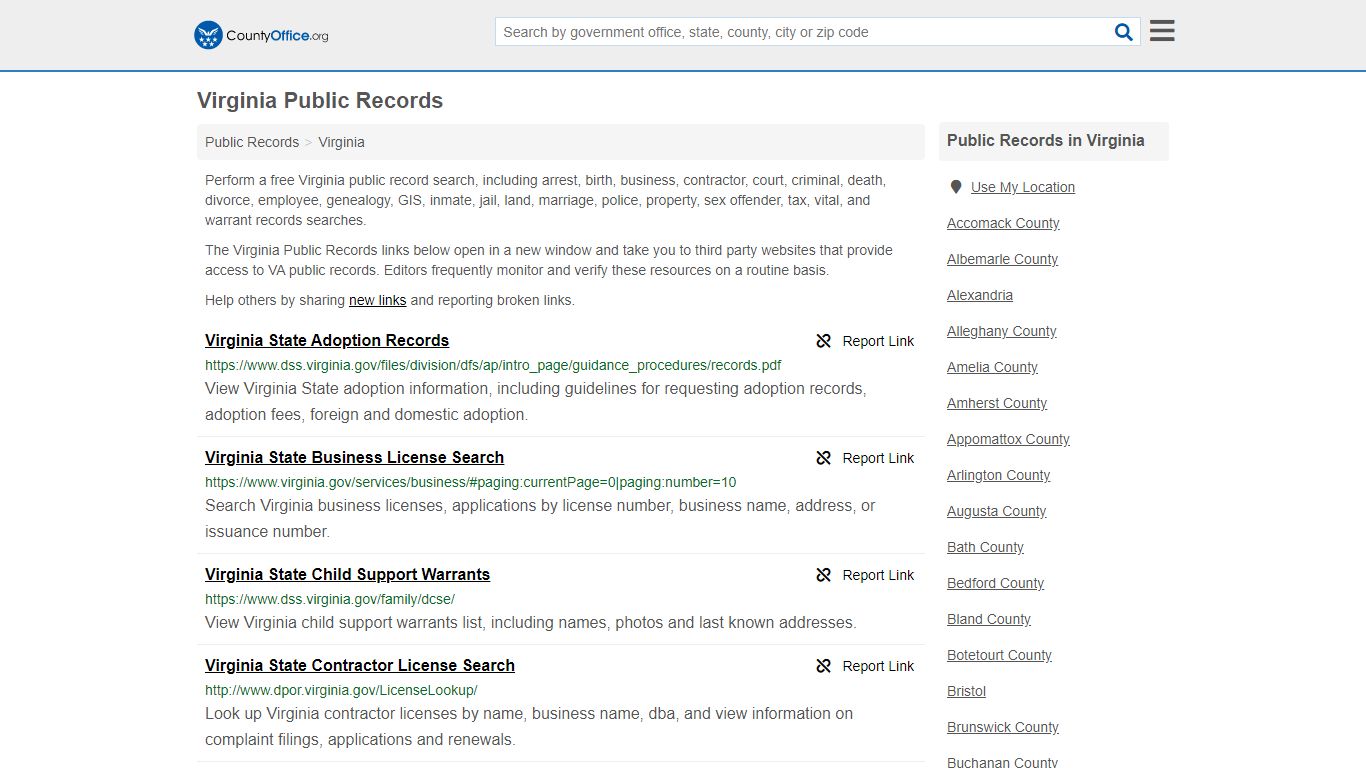1366x768 pixels.
Task: Open Virginia State Adoption Records
Action: (327, 340)
